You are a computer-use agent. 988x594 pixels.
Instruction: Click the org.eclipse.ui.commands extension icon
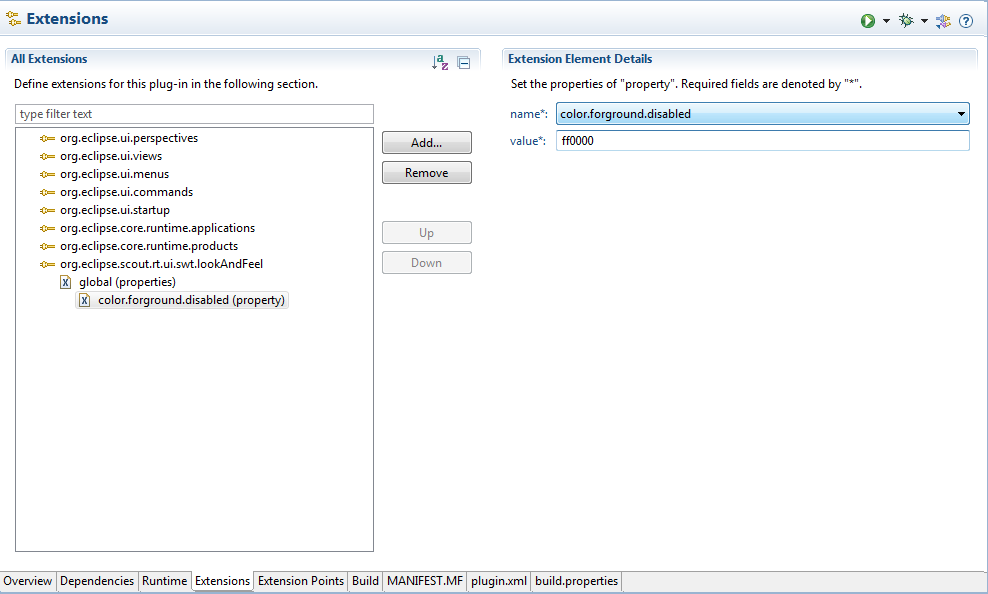(47, 192)
